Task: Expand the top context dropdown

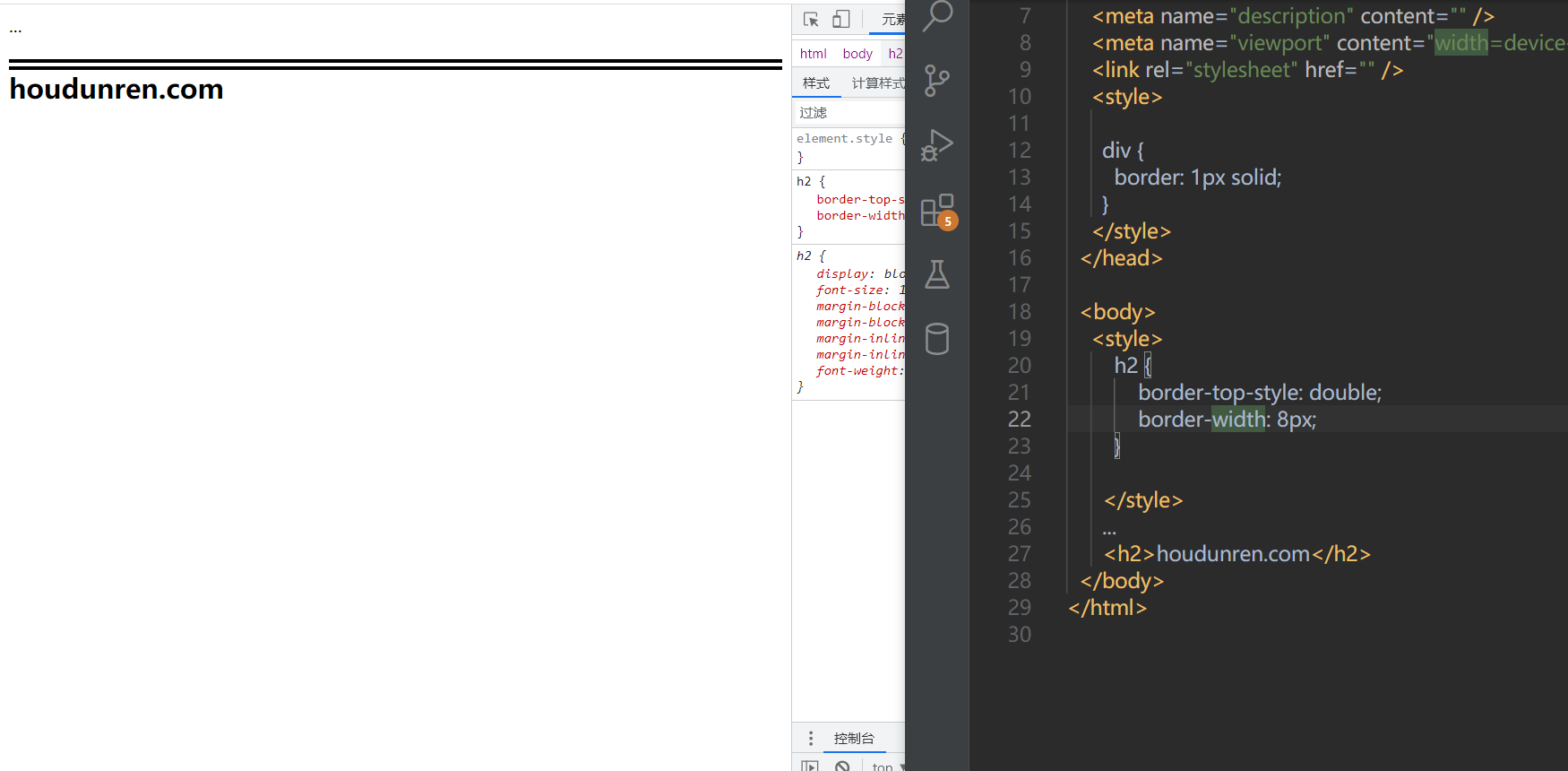Action: click(x=885, y=766)
